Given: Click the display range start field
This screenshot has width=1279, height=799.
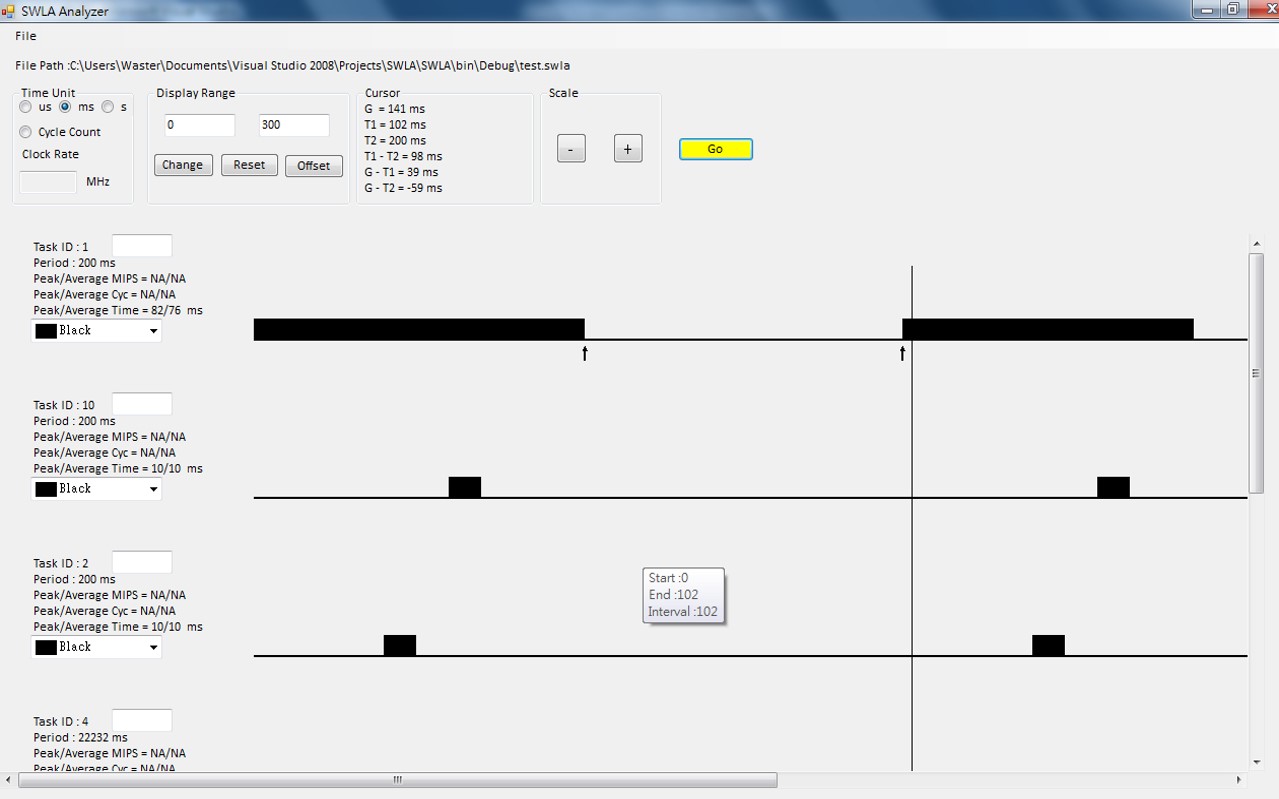Looking at the screenshot, I should 200,125.
